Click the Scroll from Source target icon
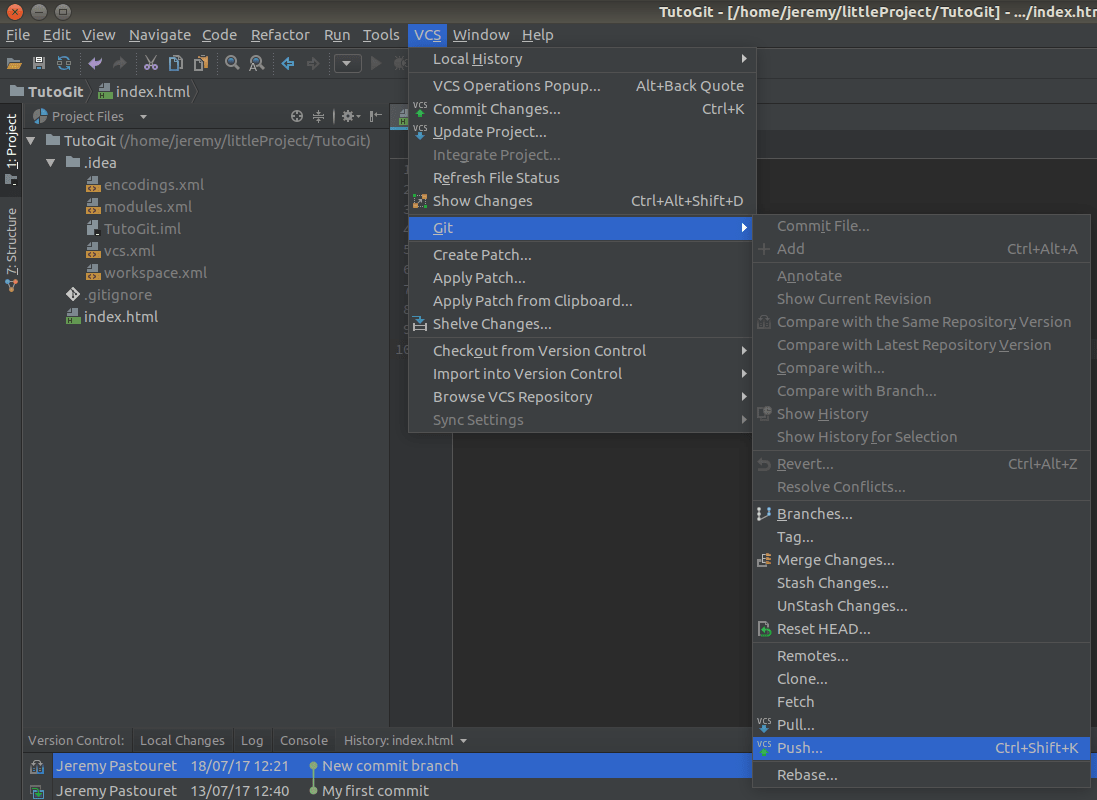The width and height of the screenshot is (1097, 800). coord(297,116)
